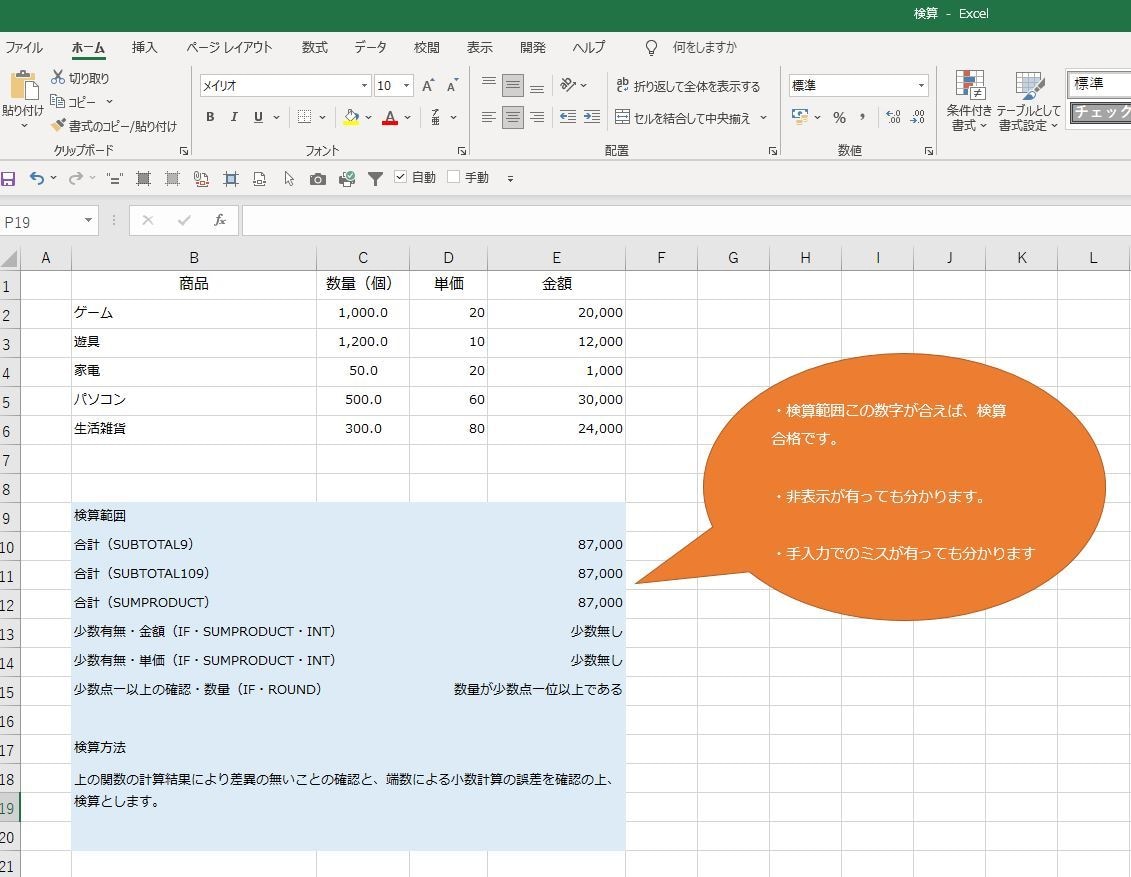Apply the yellow fill color bucket
The width and height of the screenshot is (1131, 877).
[x=351, y=117]
